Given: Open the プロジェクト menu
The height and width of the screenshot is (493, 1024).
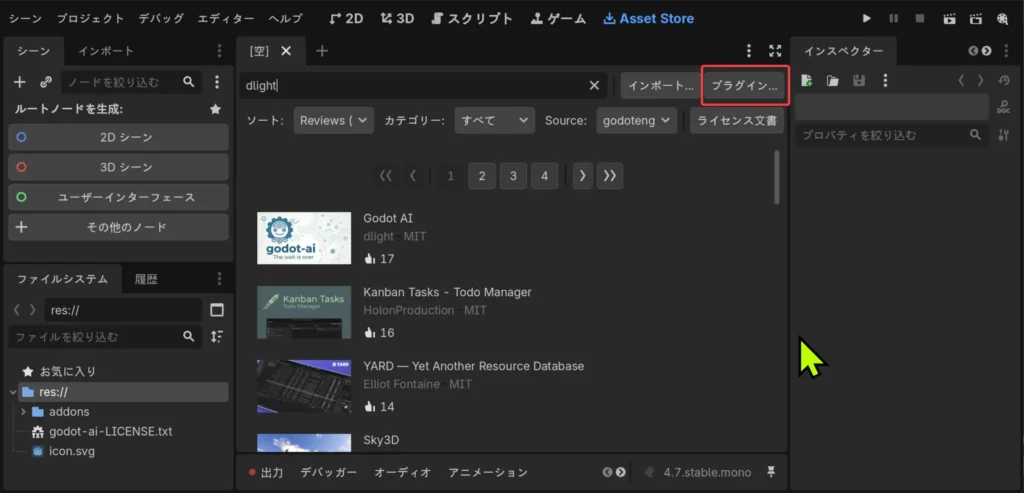Looking at the screenshot, I should click(x=90, y=18).
